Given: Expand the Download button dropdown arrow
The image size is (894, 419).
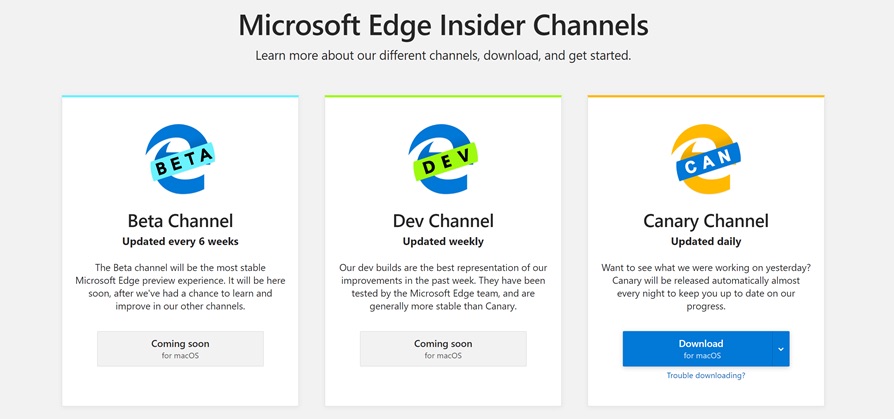Looking at the screenshot, I should 781,349.
